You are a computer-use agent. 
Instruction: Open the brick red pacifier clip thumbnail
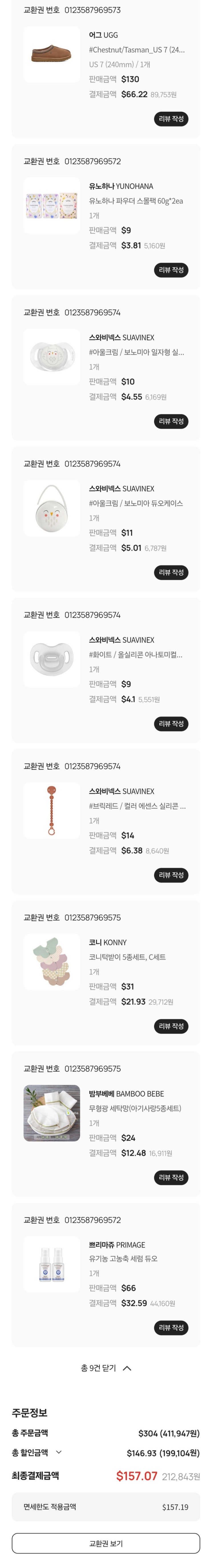point(52,810)
